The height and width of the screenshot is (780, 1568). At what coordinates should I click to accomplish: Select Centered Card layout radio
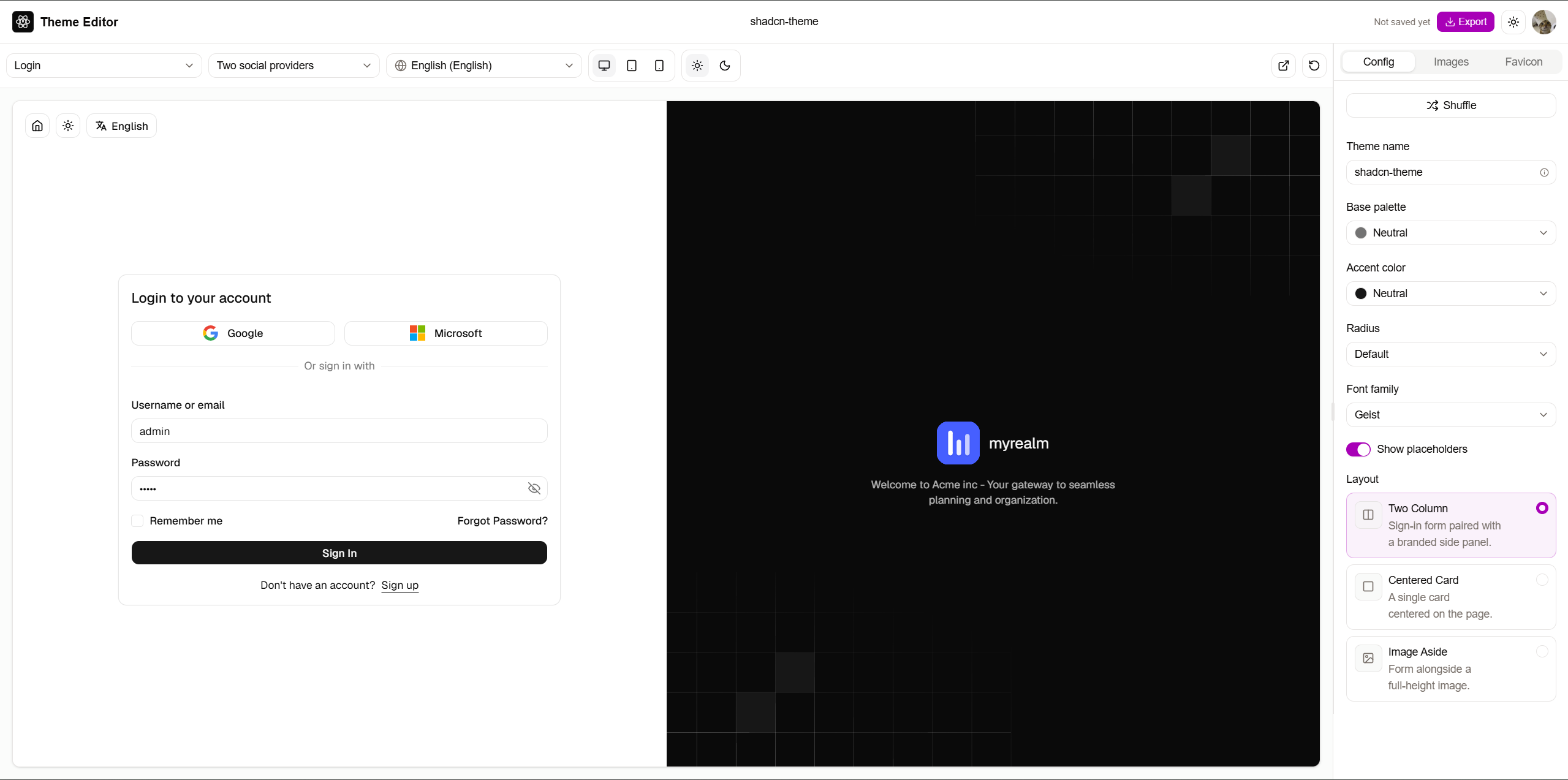click(1542, 580)
